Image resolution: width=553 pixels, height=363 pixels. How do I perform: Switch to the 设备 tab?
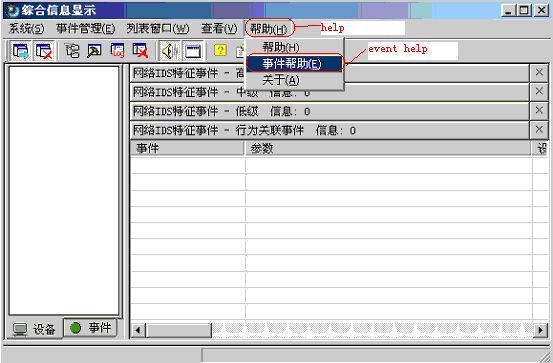click(x=35, y=329)
